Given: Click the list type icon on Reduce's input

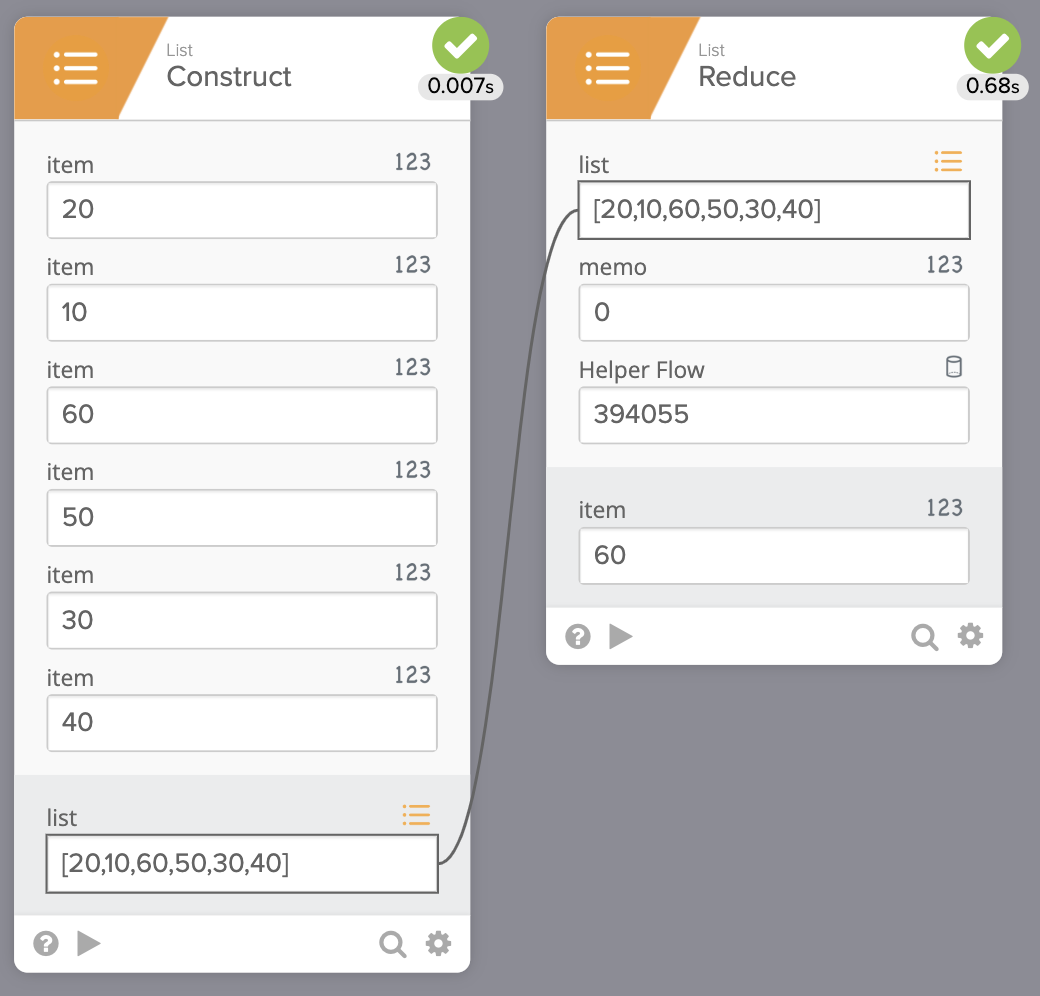Looking at the screenshot, I should 948,160.
